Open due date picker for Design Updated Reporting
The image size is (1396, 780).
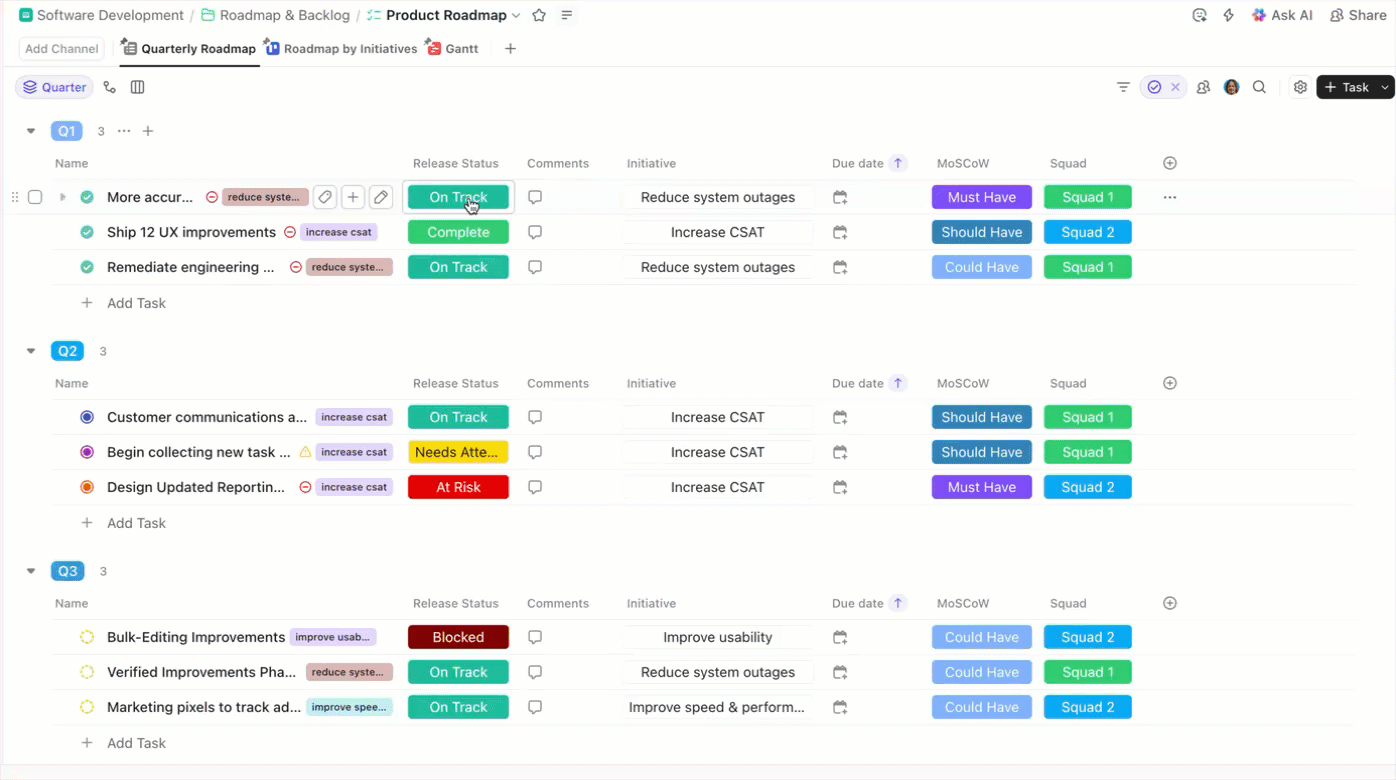pos(839,487)
